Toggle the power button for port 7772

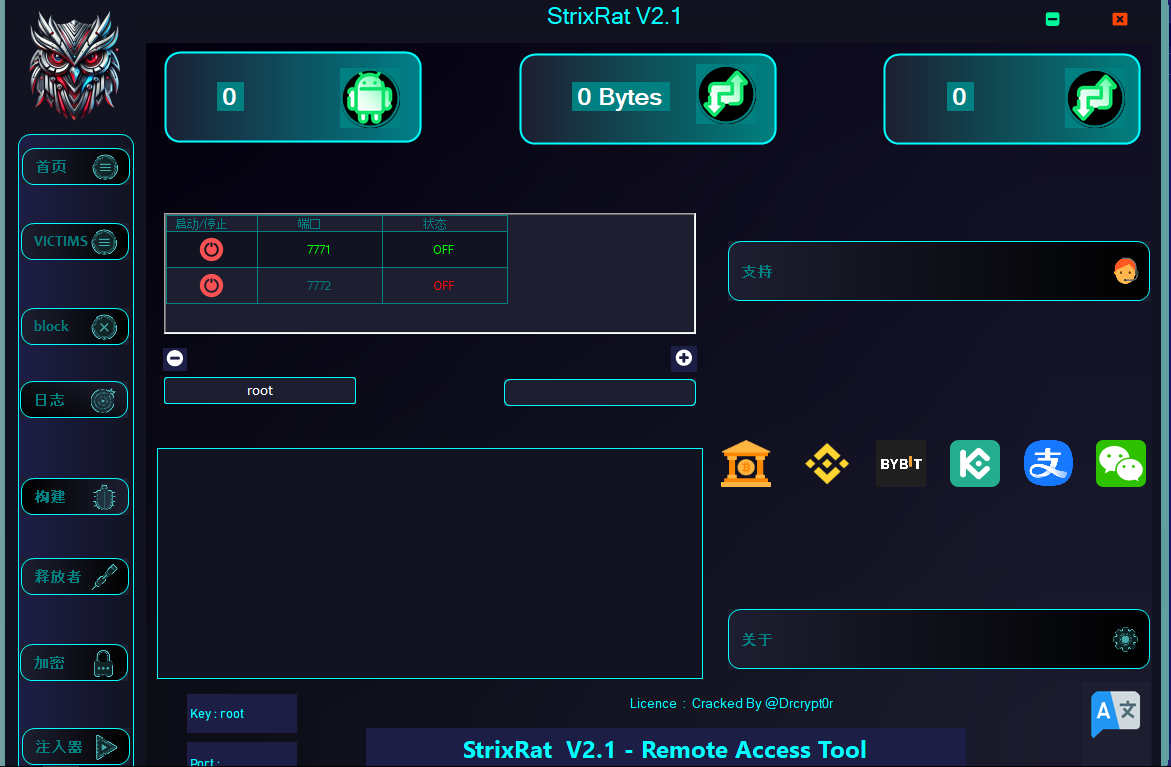pyautogui.click(x=211, y=285)
